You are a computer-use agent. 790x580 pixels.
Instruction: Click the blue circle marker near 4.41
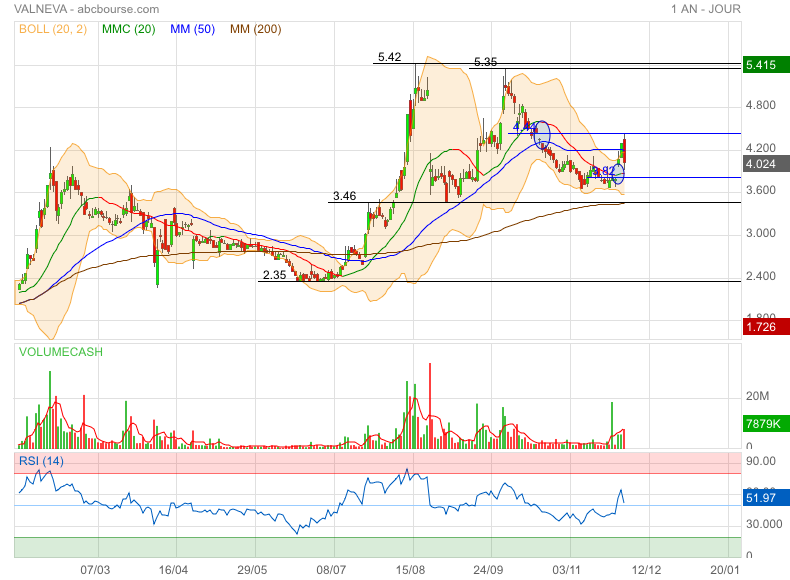pos(543,134)
